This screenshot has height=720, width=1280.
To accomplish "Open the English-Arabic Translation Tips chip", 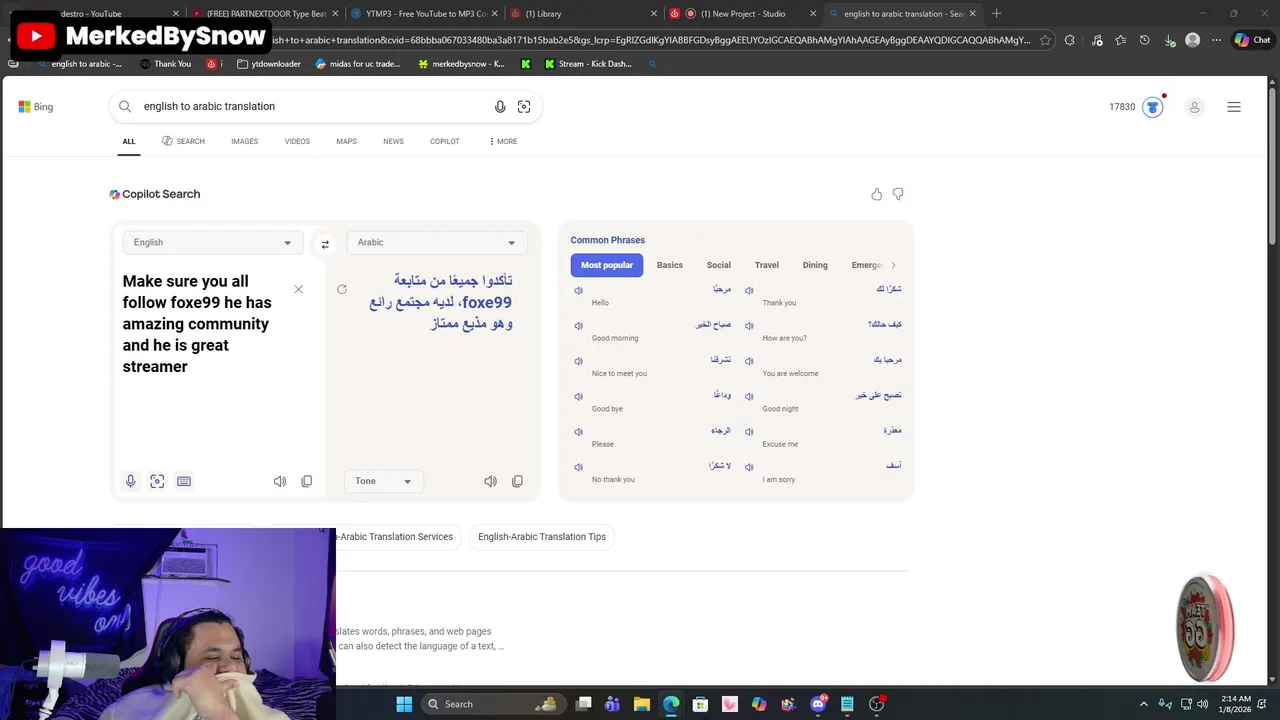I will (542, 537).
